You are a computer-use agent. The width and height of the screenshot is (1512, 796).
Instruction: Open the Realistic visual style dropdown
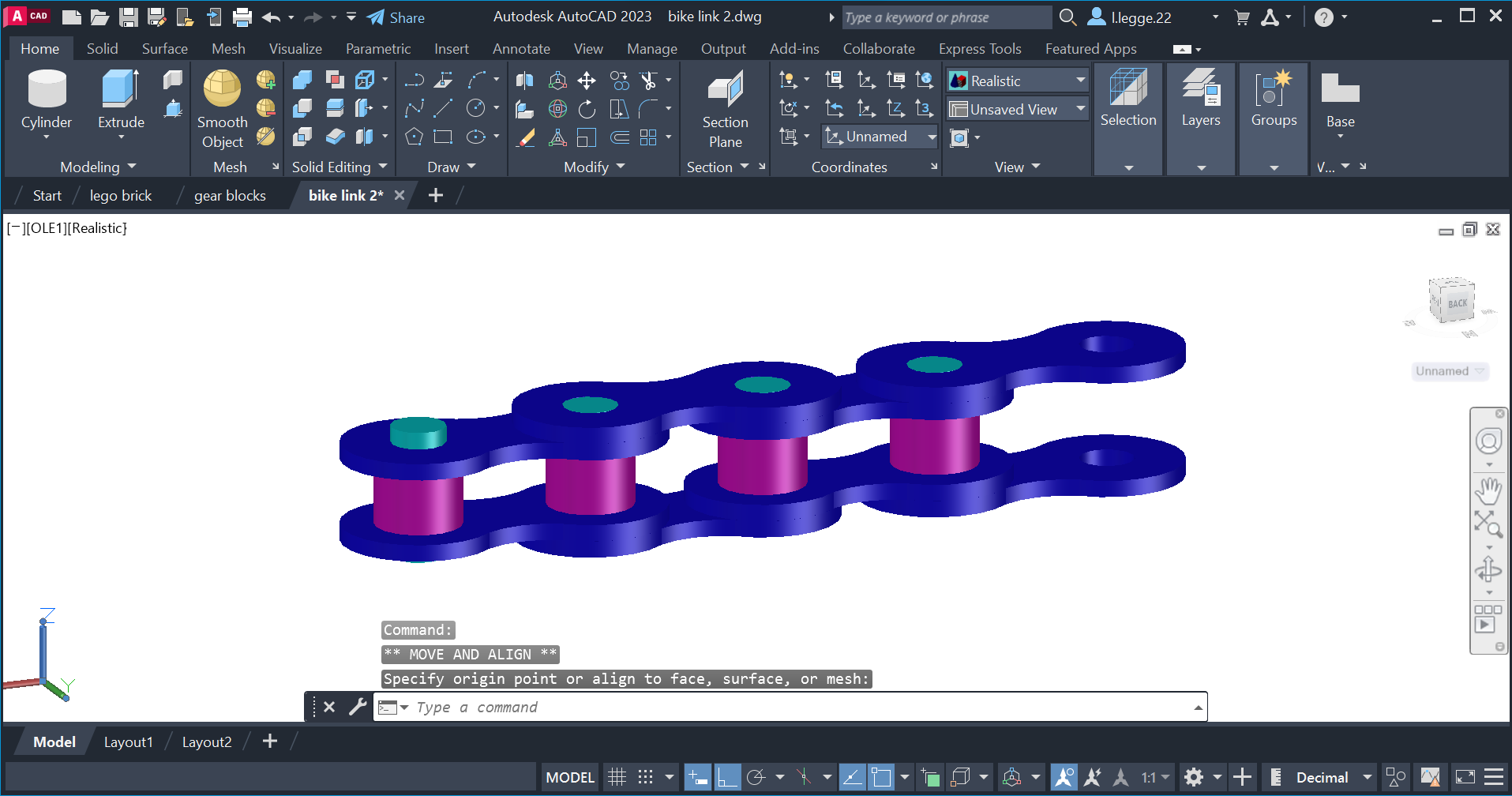coord(1017,81)
